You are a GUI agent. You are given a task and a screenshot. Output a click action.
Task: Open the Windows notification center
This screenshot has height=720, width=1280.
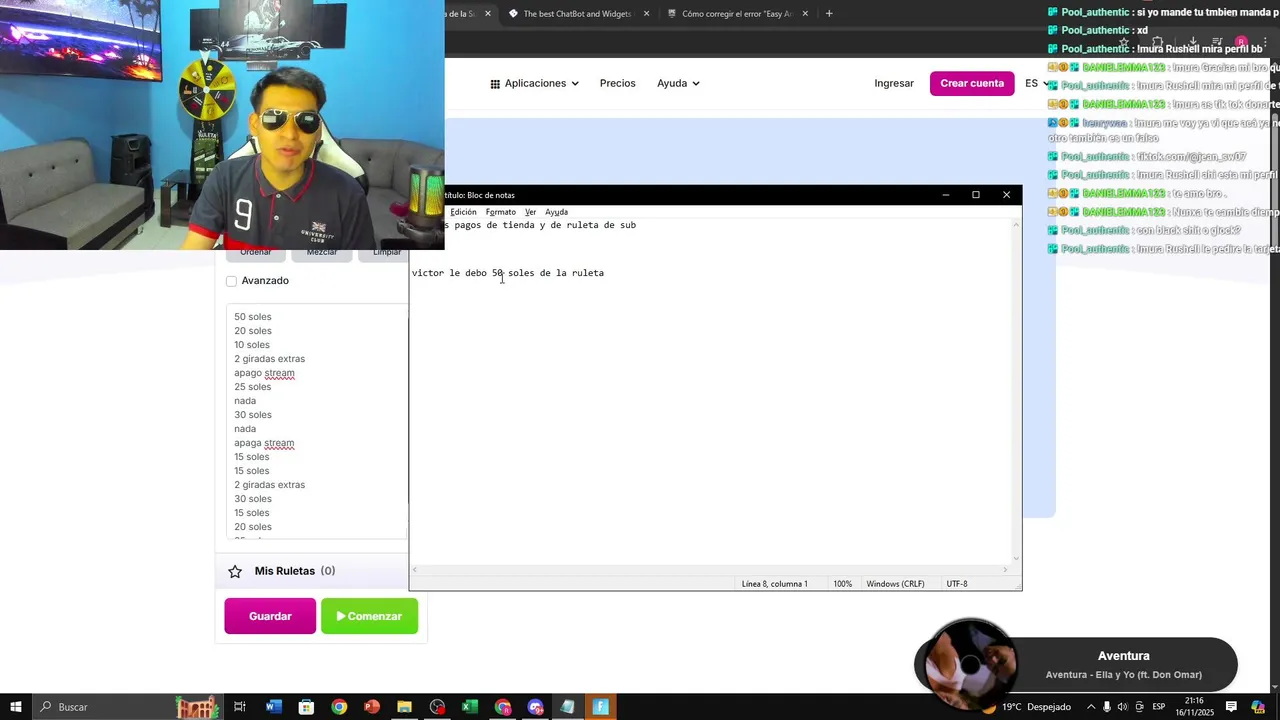(x=1232, y=707)
